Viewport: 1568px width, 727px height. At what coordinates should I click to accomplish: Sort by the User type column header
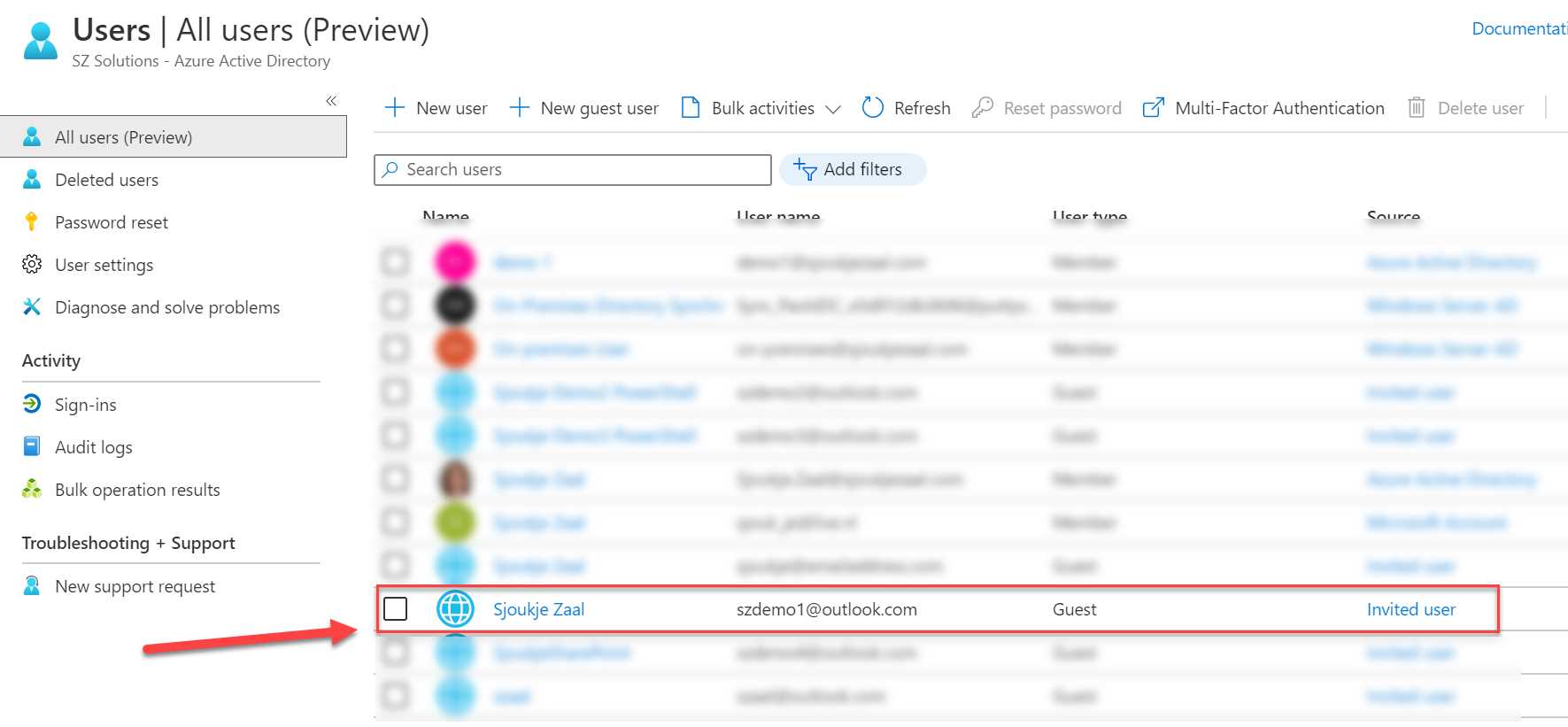coord(1090,216)
